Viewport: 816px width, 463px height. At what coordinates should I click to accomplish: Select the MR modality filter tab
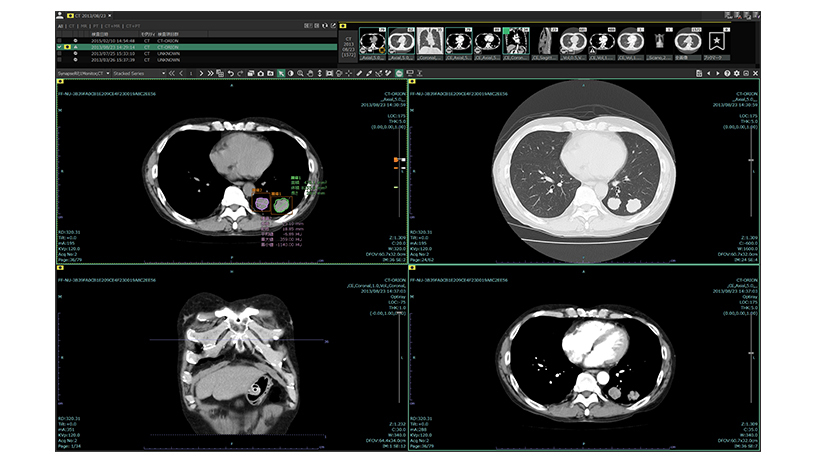(x=86, y=28)
